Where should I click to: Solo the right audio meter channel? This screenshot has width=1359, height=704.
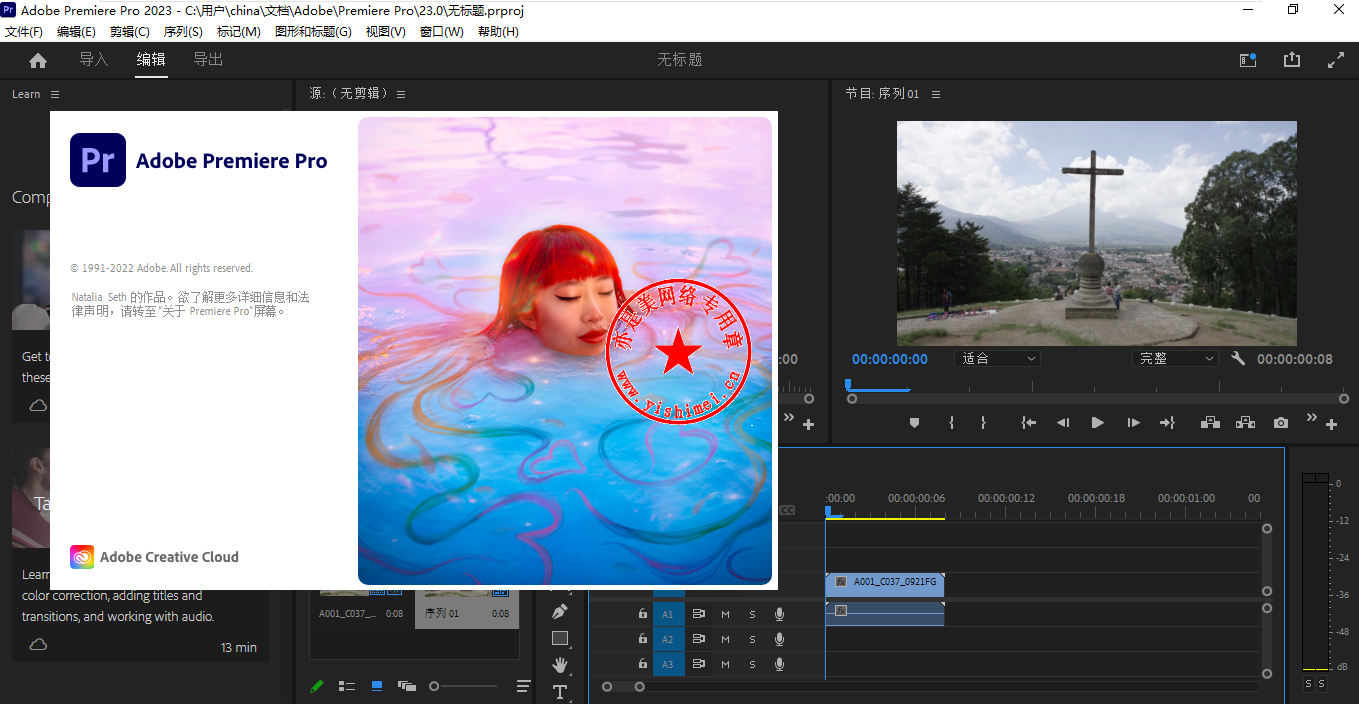1321,684
